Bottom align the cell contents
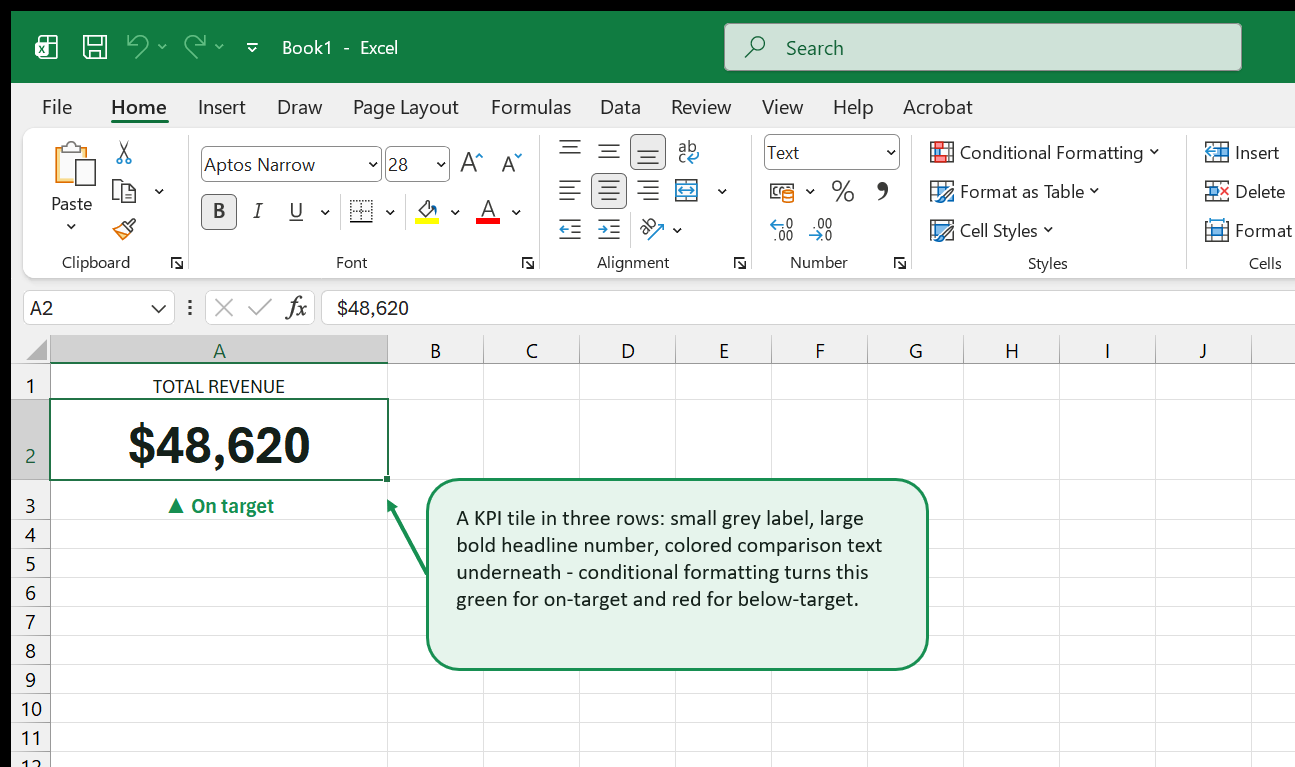This screenshot has width=1295, height=767. [x=648, y=152]
